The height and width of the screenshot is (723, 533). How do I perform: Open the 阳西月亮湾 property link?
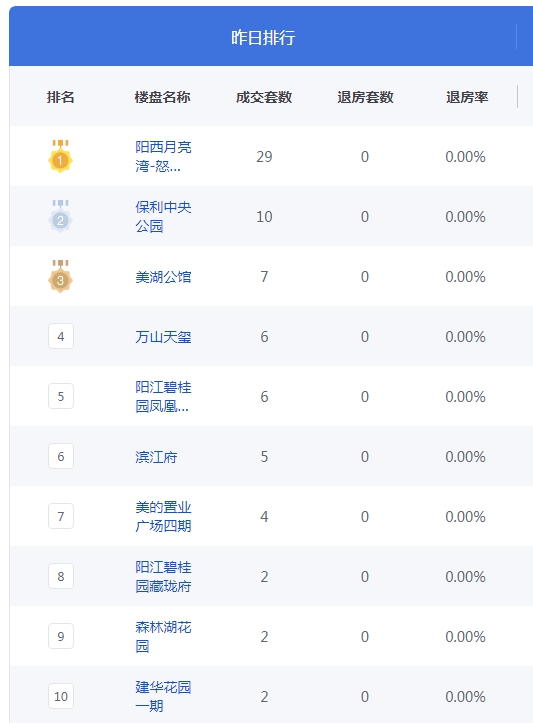pyautogui.click(x=163, y=156)
